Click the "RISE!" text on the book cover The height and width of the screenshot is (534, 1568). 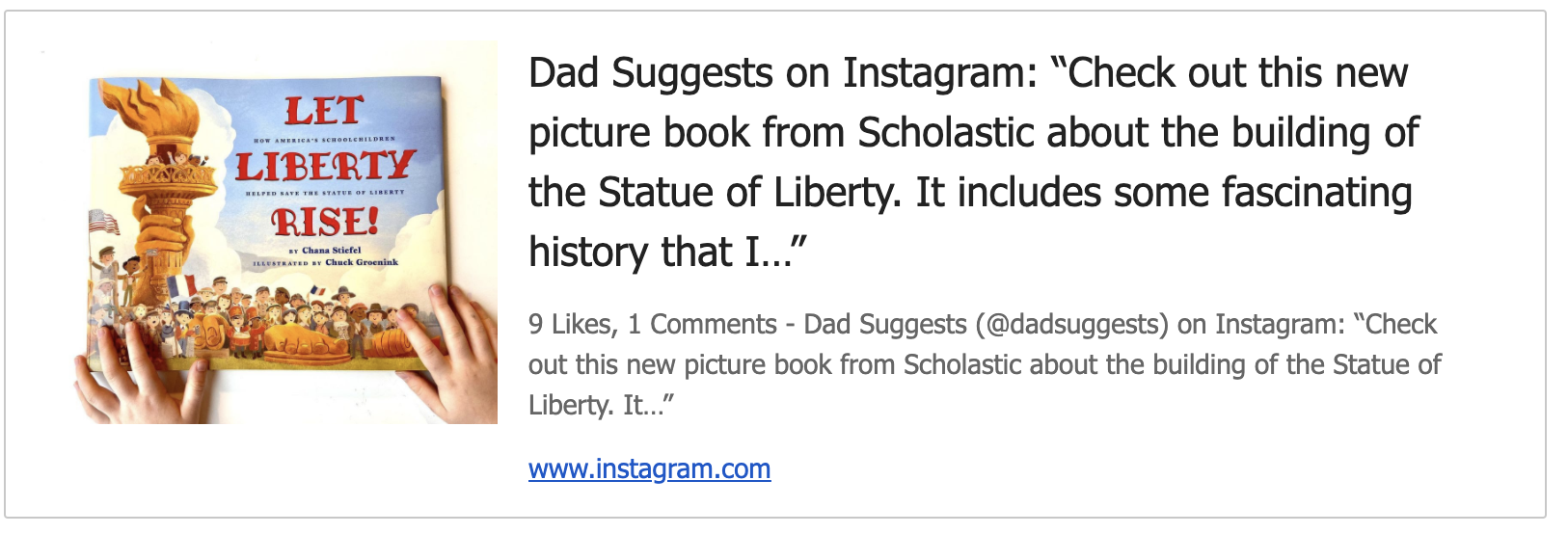[x=325, y=223]
